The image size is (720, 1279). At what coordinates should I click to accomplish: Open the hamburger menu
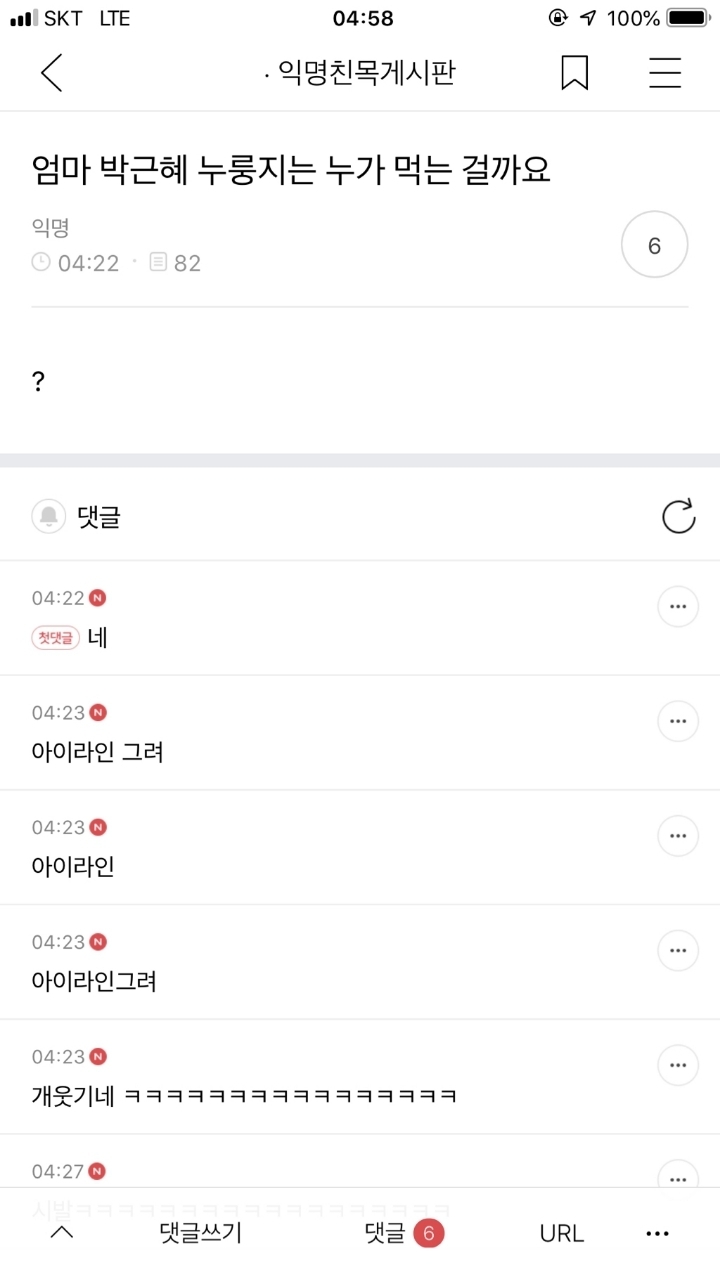point(664,73)
